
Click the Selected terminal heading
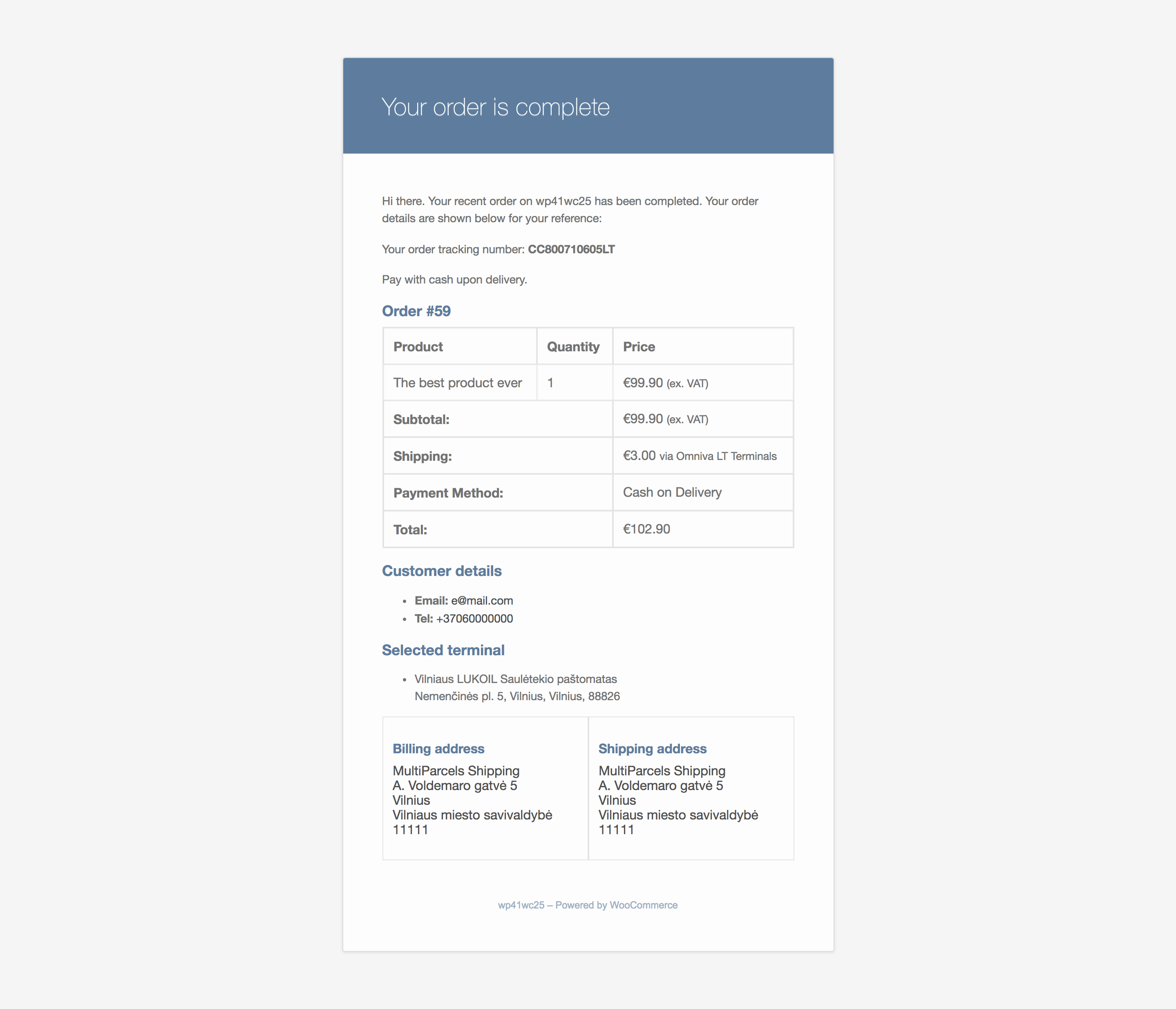(x=443, y=650)
